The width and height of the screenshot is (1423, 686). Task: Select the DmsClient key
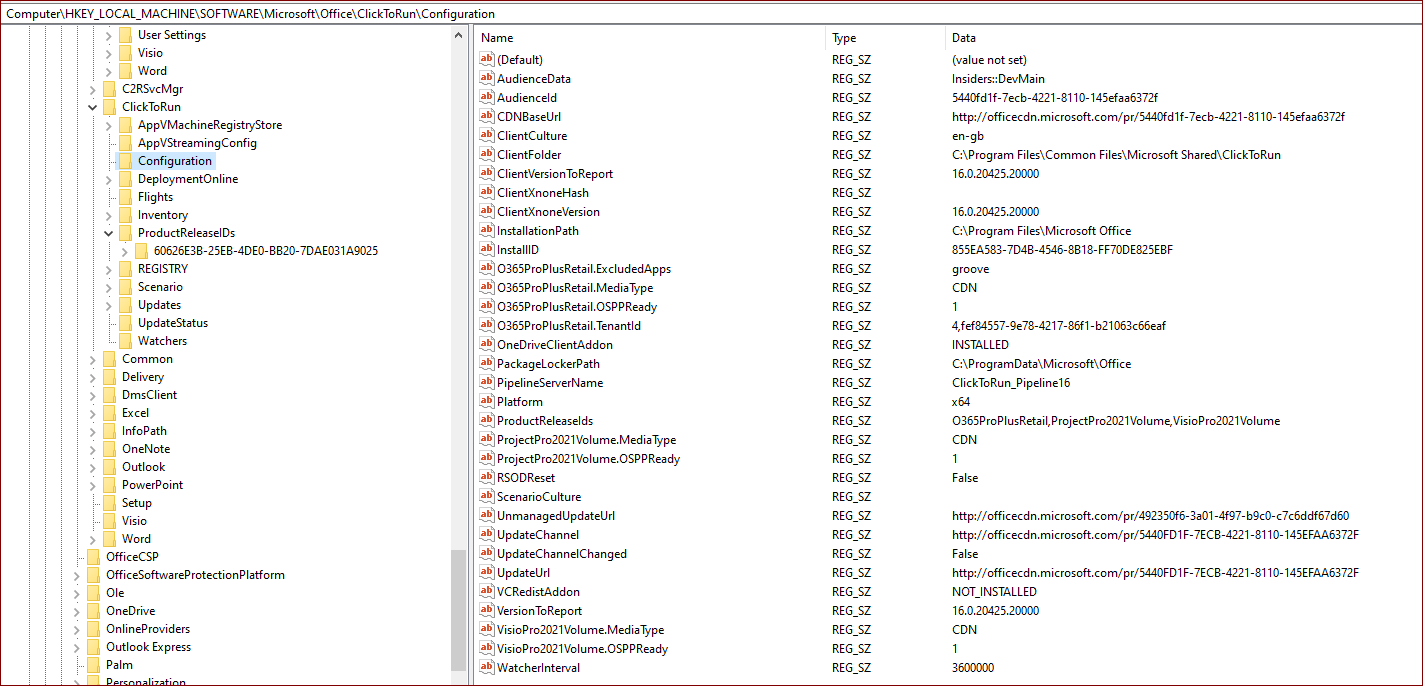[149, 395]
